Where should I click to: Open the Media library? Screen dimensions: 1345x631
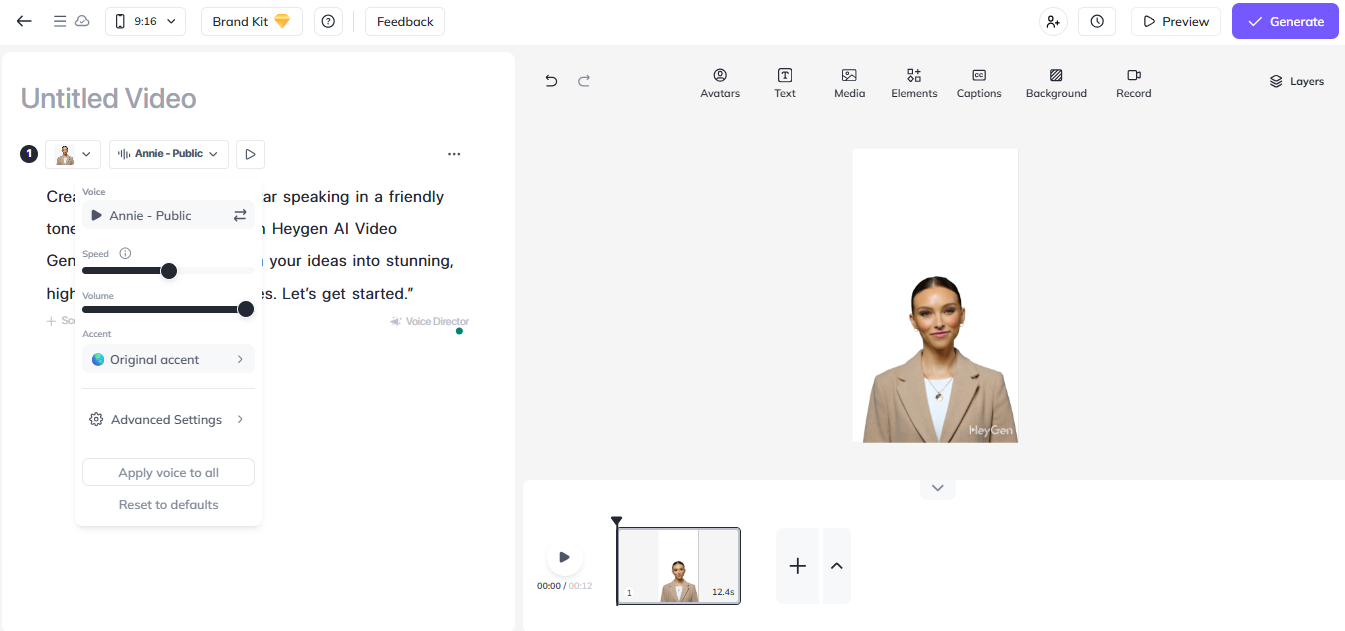pyautogui.click(x=849, y=82)
